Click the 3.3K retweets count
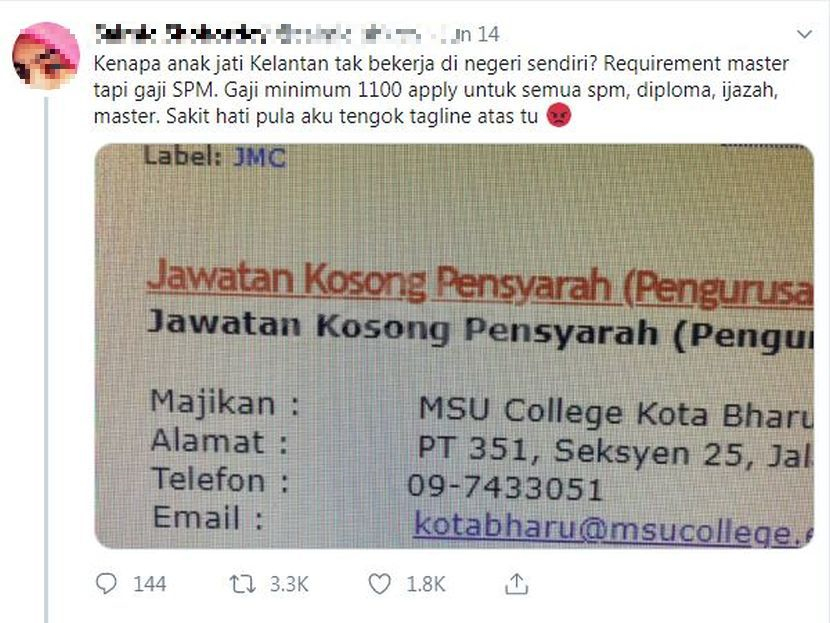This screenshot has height=623, width=830. point(289,584)
